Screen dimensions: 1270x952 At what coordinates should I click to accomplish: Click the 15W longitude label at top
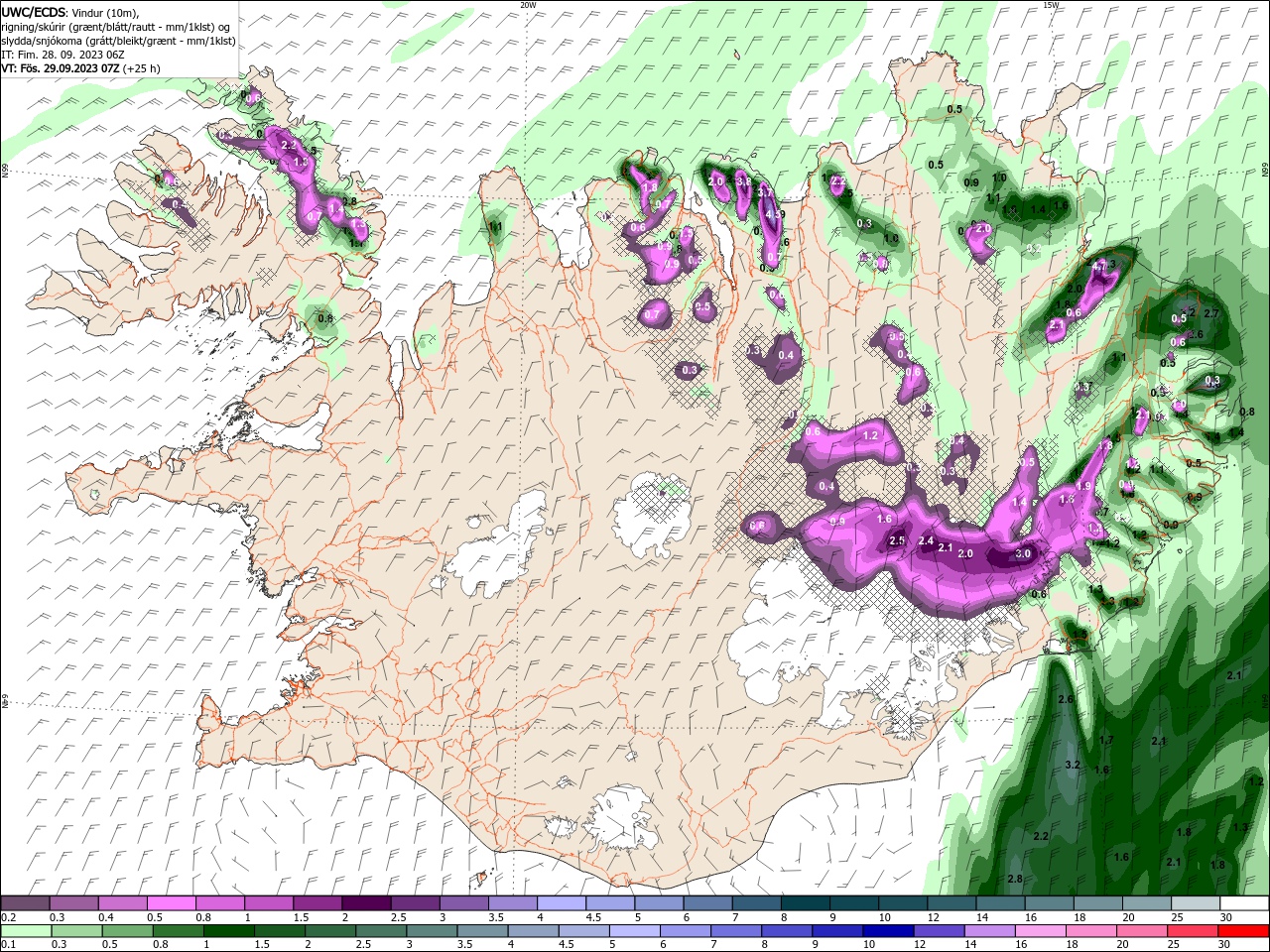(1051, 4)
